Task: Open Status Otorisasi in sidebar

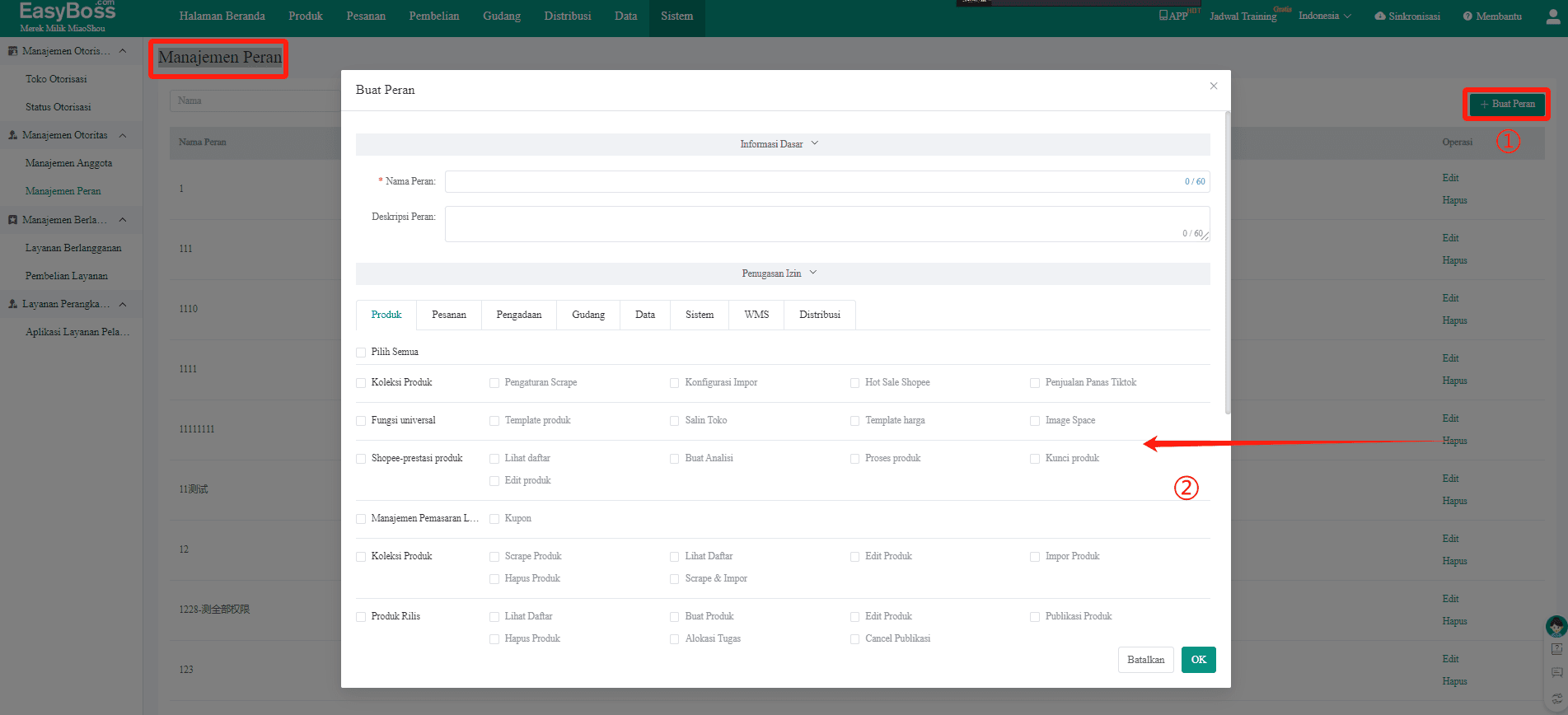Action: click(58, 107)
